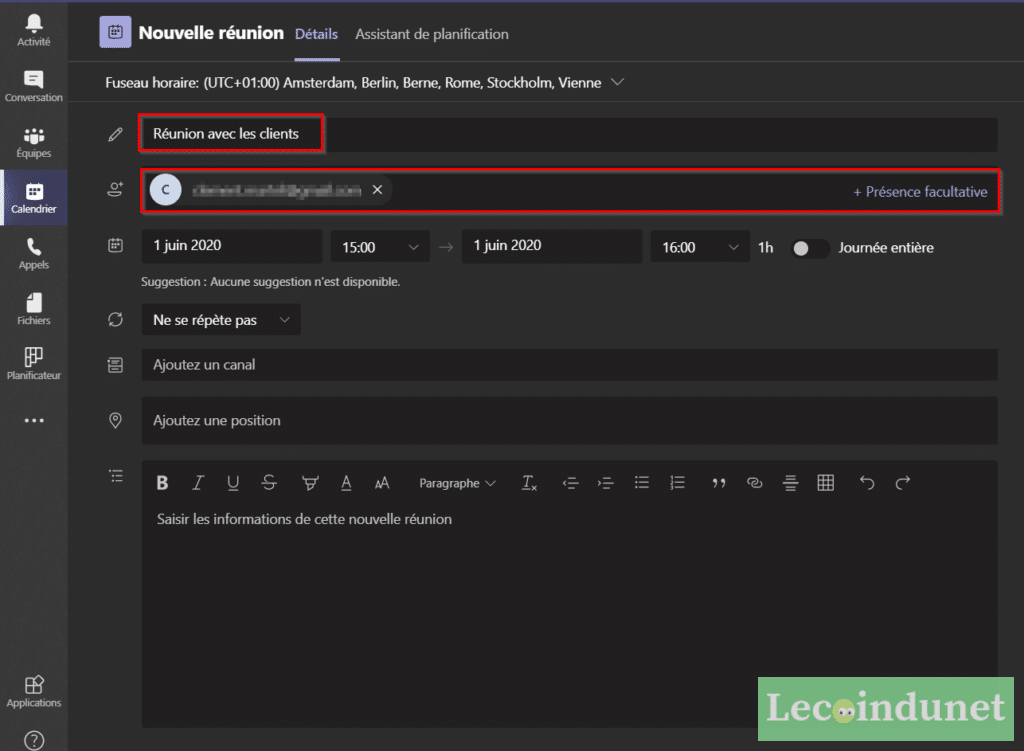Screen dimensions: 1024x751
Task: Open the Applications store
Action: (x=33, y=692)
